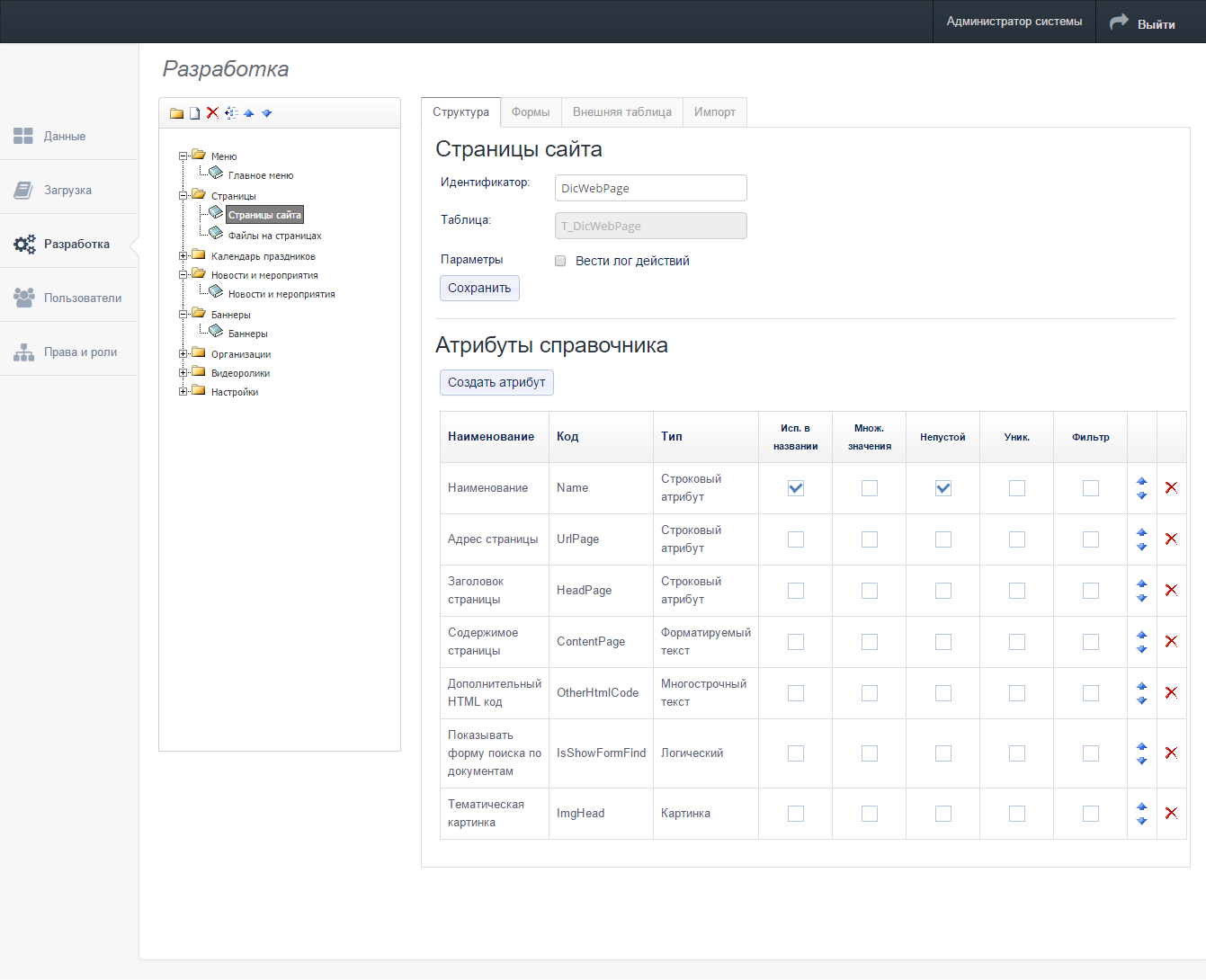The height and width of the screenshot is (980, 1206).
Task: Expand the Календарь праздников tree node
Action: [183, 255]
